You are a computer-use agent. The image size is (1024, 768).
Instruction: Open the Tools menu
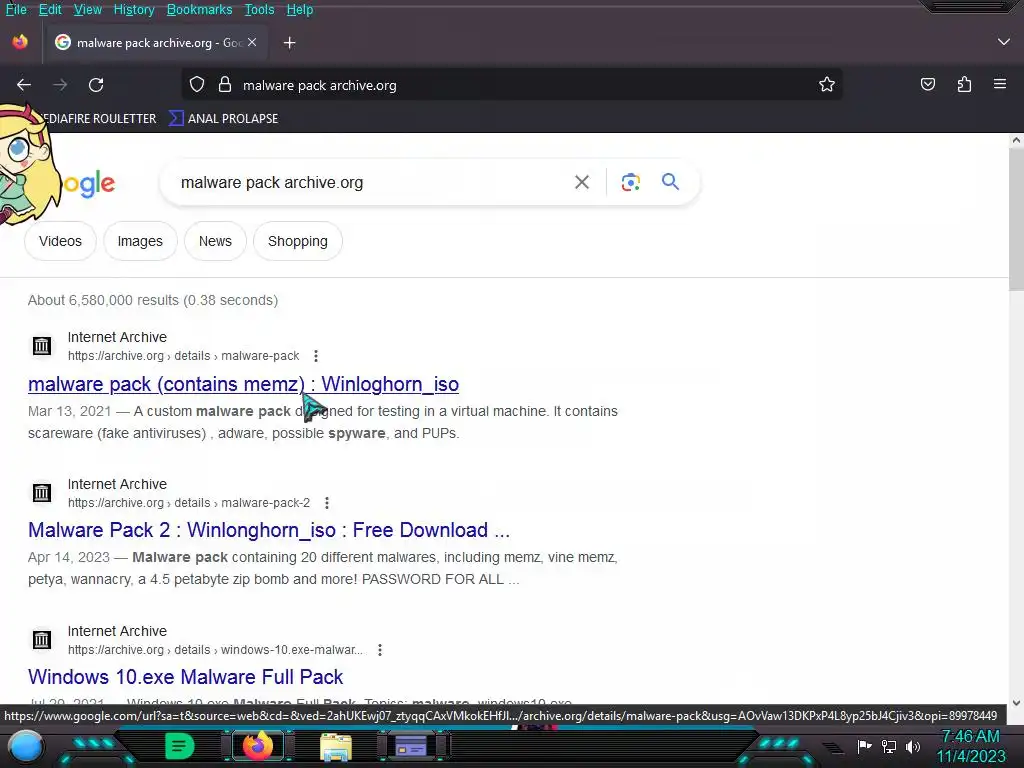click(259, 10)
